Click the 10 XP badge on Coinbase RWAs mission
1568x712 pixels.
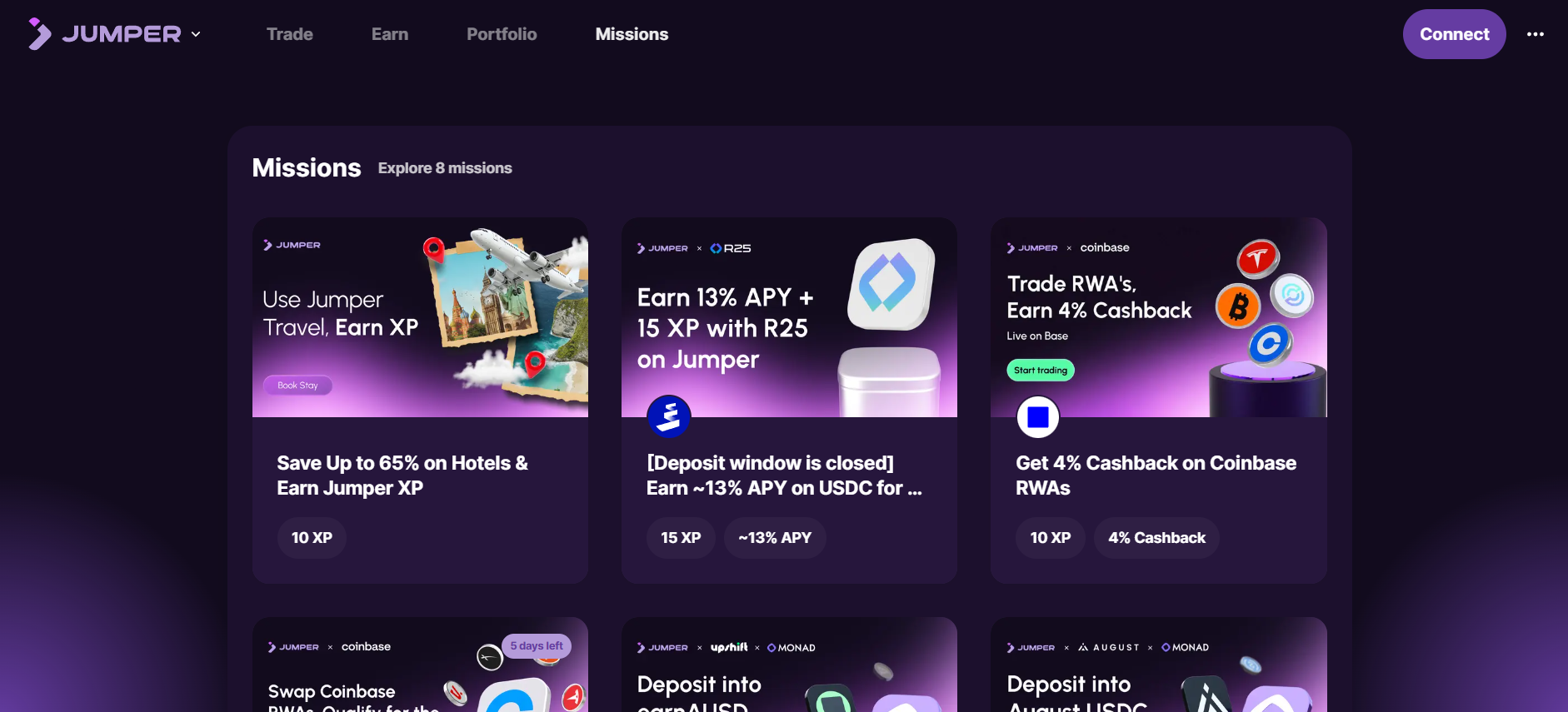[x=1051, y=538]
